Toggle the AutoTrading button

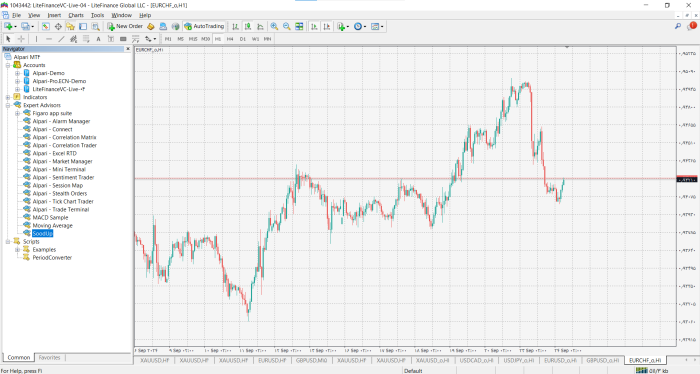coord(204,26)
